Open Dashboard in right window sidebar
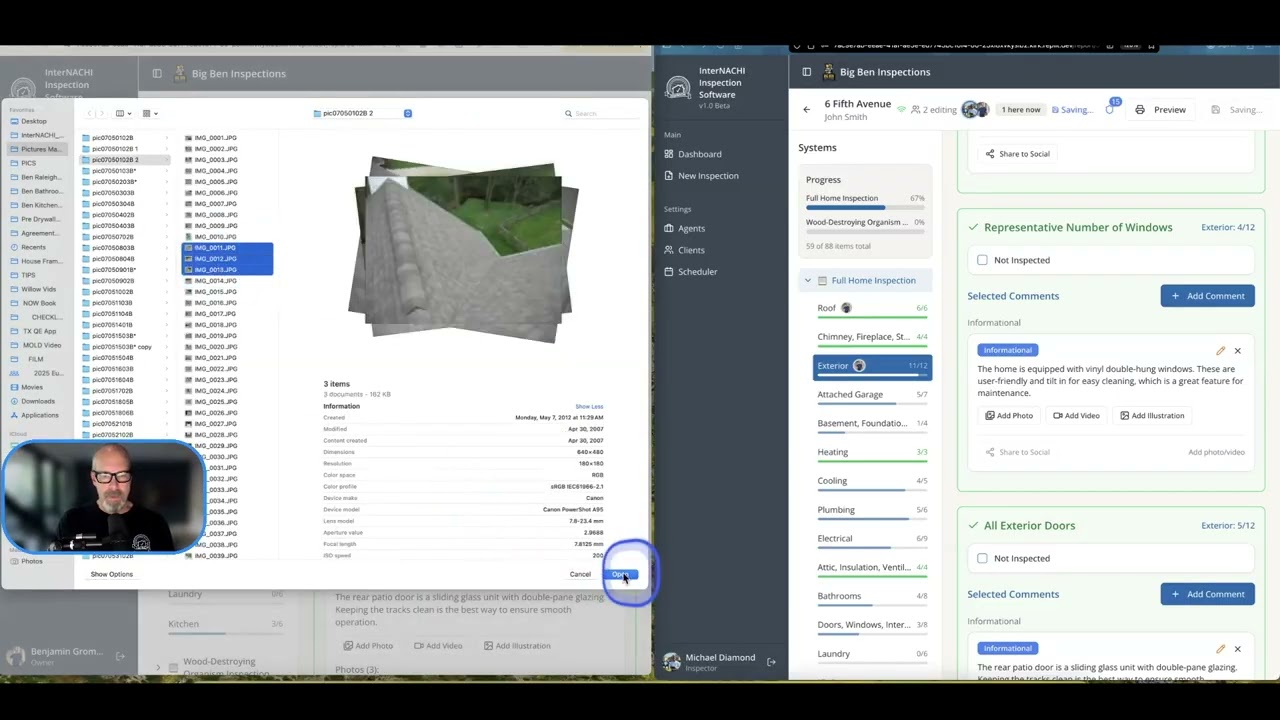Image resolution: width=1280 pixels, height=720 pixels. click(x=699, y=154)
